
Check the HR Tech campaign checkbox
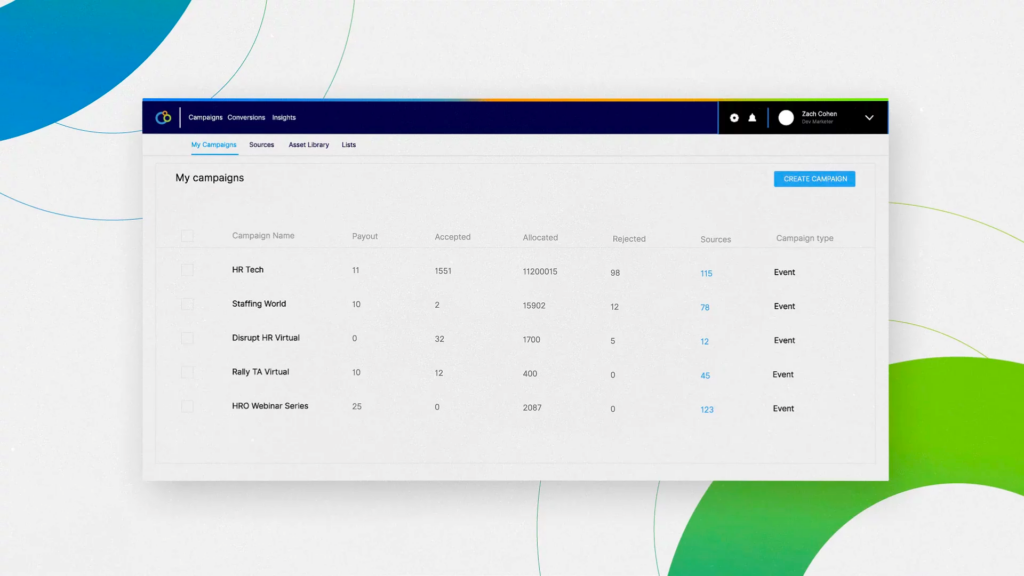[187, 270]
